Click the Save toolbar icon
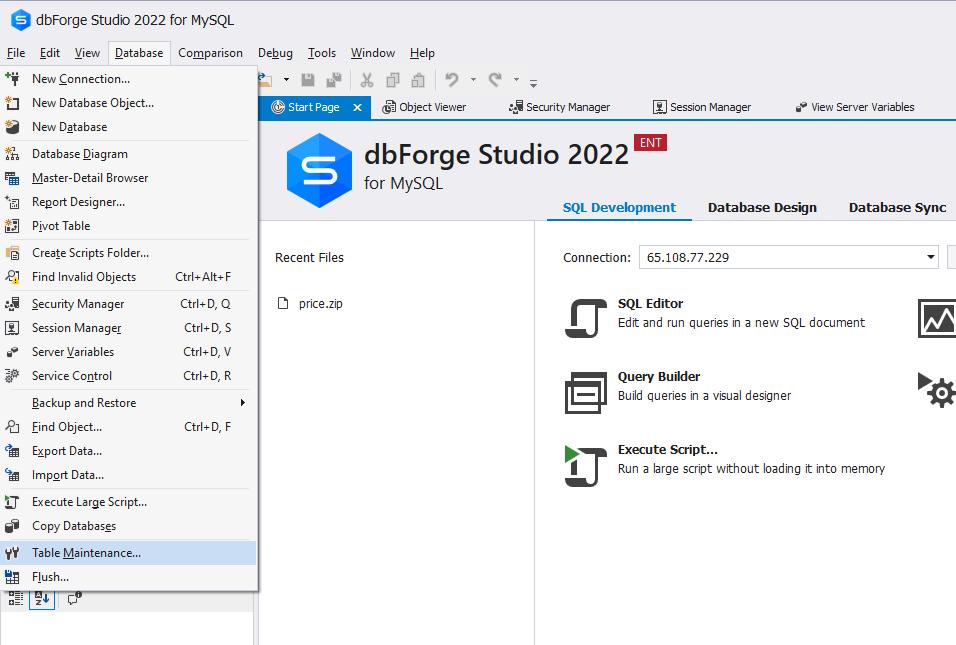This screenshot has height=645, width=956. click(308, 80)
